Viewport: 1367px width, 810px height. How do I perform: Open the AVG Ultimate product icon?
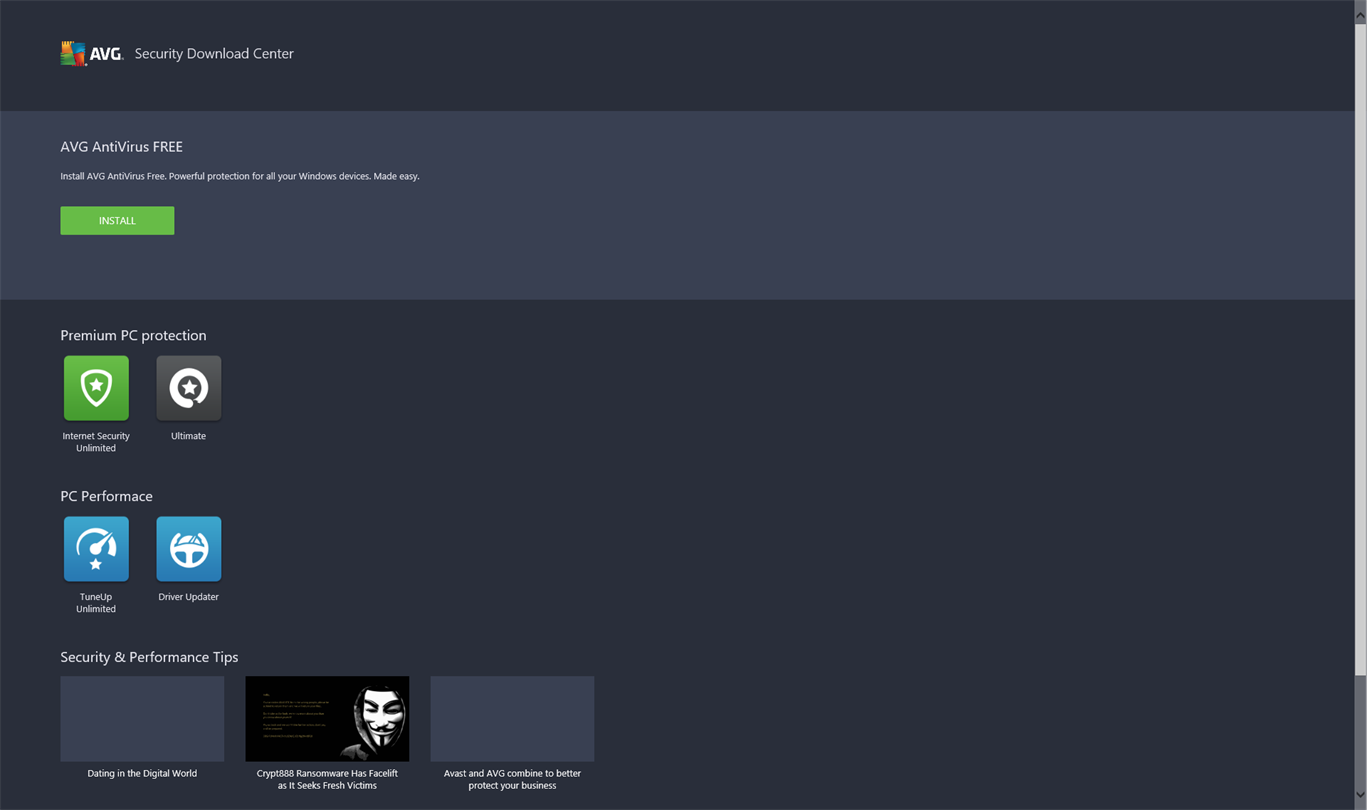[x=188, y=388]
